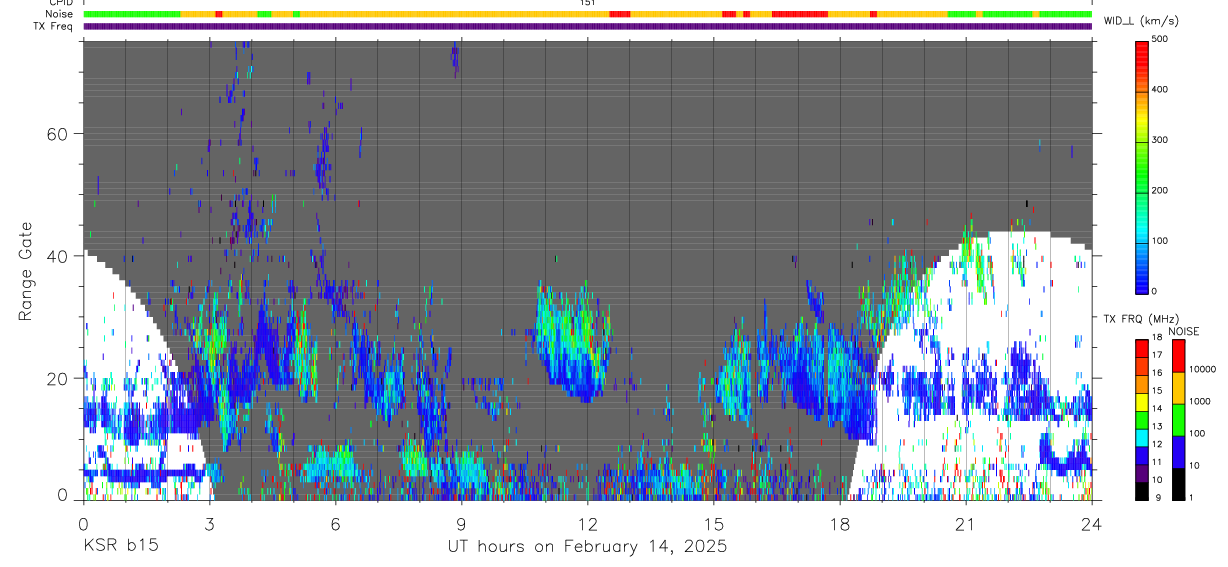Viewport: 1228px width, 567px height.
Task: Click the 16 tick on TX FRQ legend
Action: tap(1156, 373)
